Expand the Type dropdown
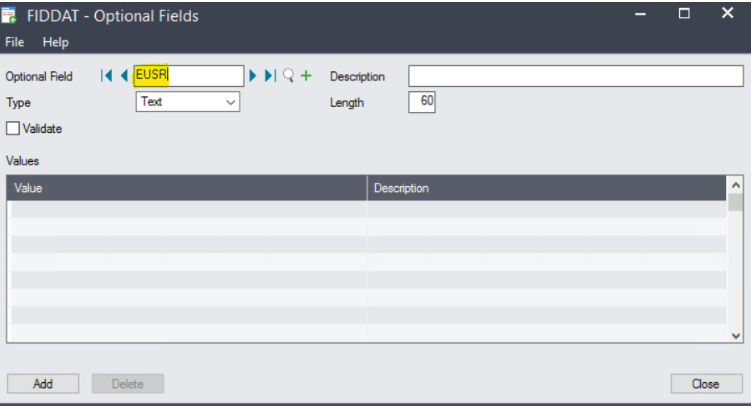The image size is (751, 406). click(x=231, y=102)
